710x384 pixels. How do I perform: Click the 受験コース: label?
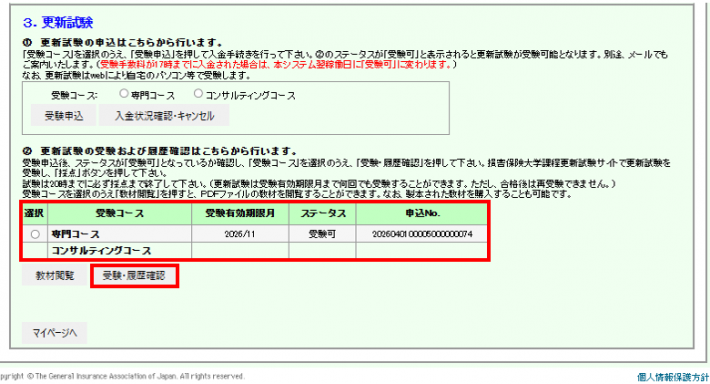tap(74, 96)
